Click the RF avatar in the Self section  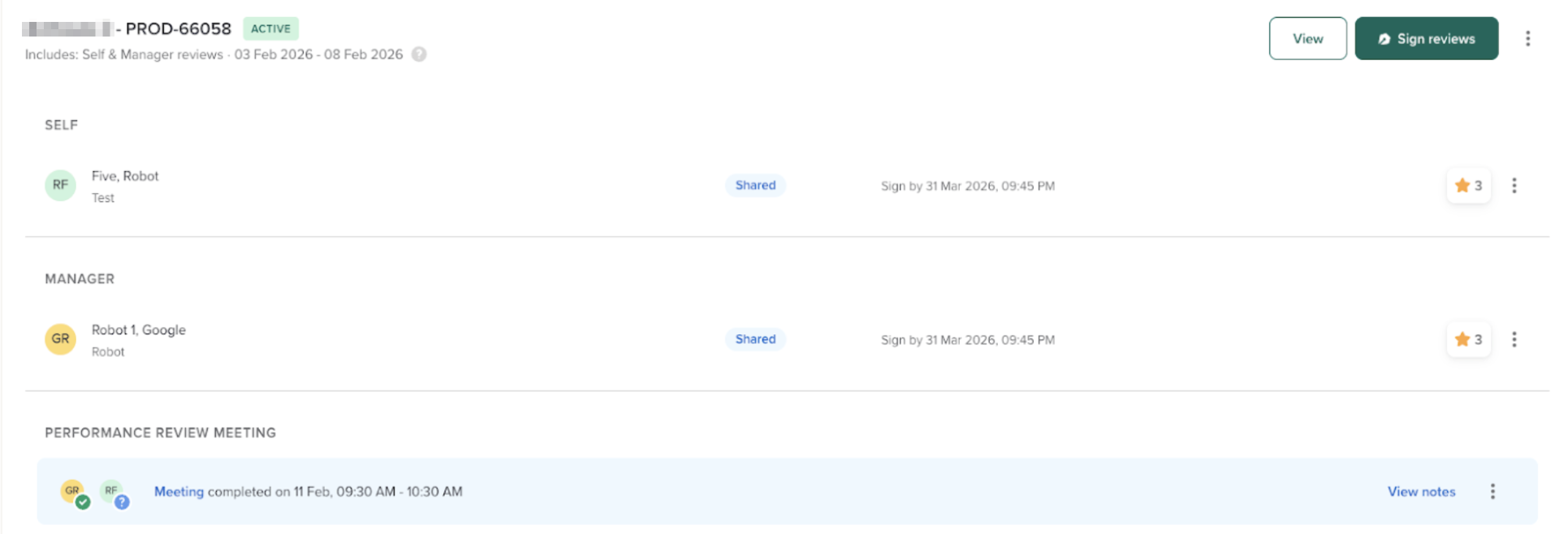tap(60, 185)
